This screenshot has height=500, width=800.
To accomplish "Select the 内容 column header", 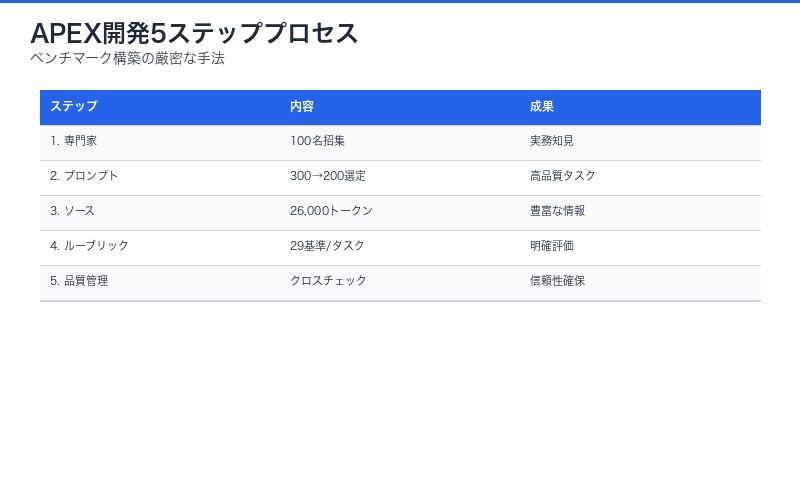I will (x=302, y=107).
